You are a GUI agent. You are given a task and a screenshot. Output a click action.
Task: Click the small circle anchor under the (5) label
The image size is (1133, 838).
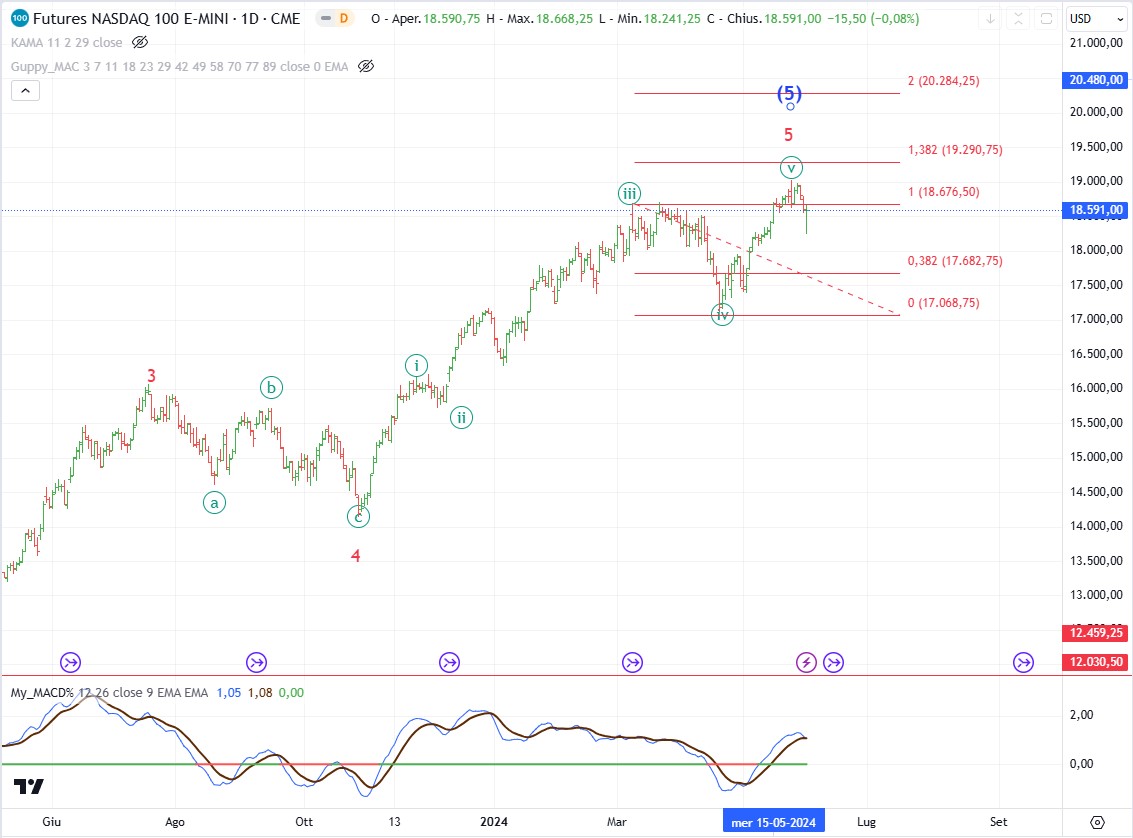(x=790, y=107)
